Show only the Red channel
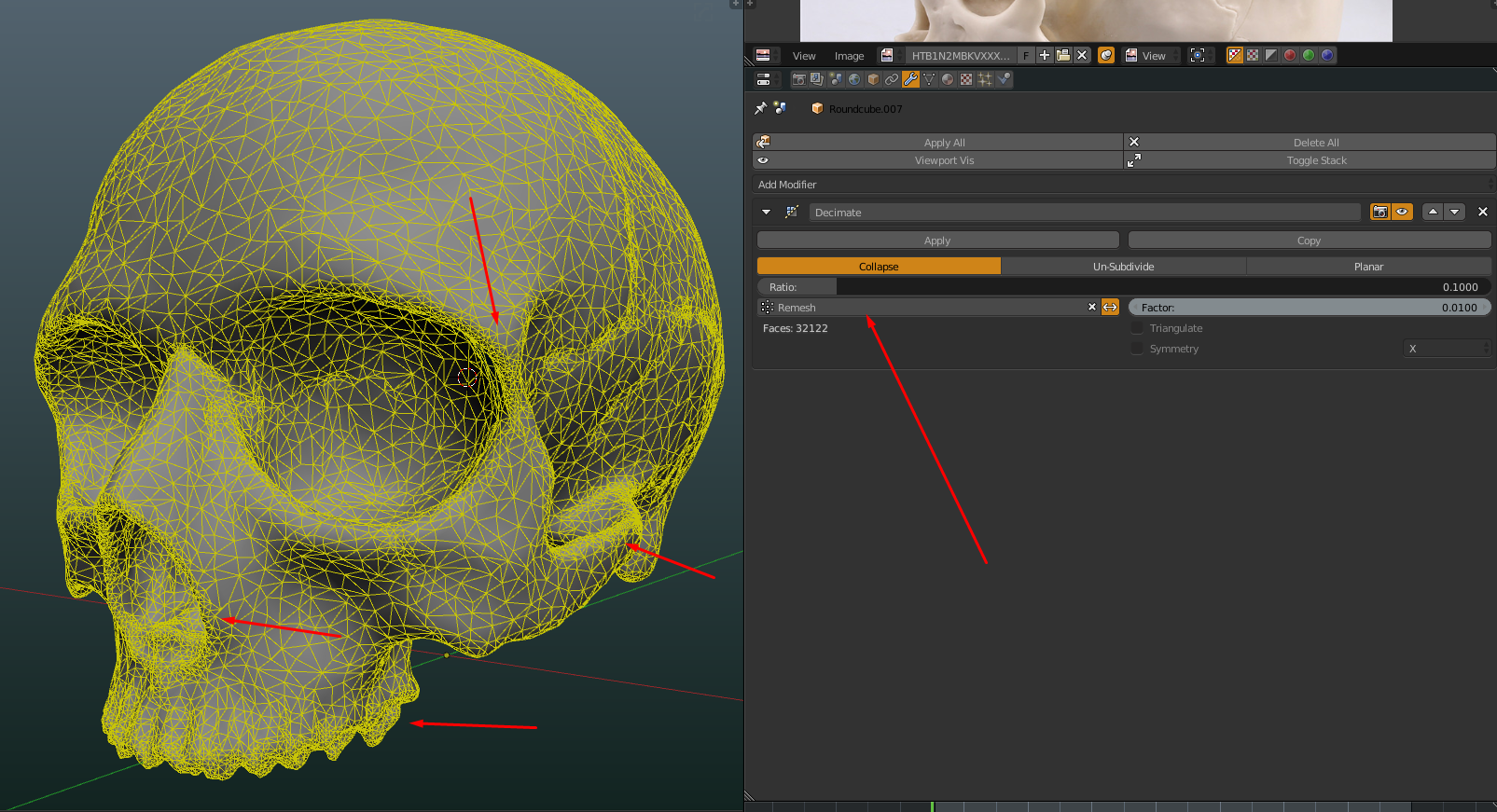This screenshot has height=812, width=1497. (1290, 55)
